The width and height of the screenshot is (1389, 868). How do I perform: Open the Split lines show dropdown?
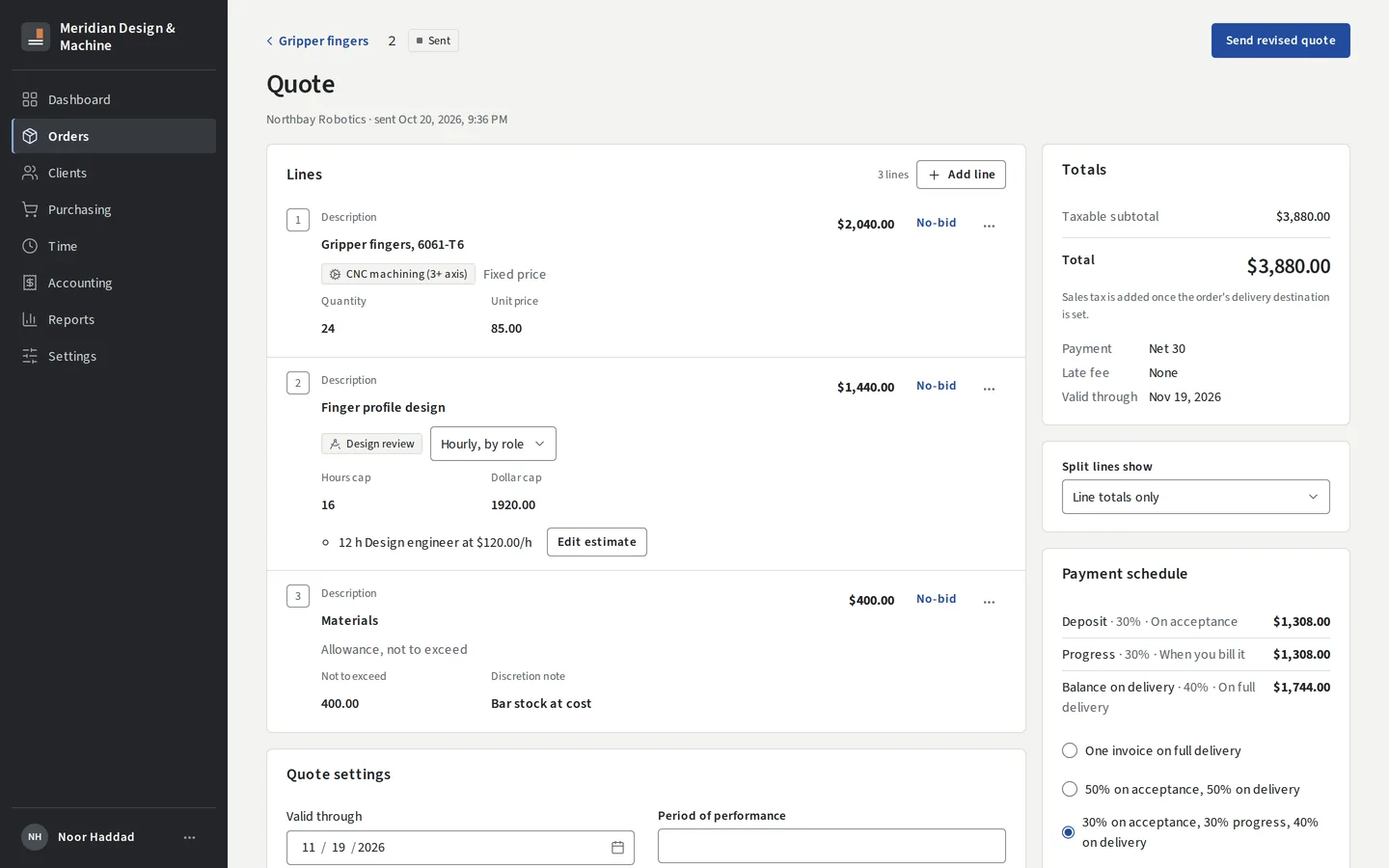click(x=1195, y=497)
